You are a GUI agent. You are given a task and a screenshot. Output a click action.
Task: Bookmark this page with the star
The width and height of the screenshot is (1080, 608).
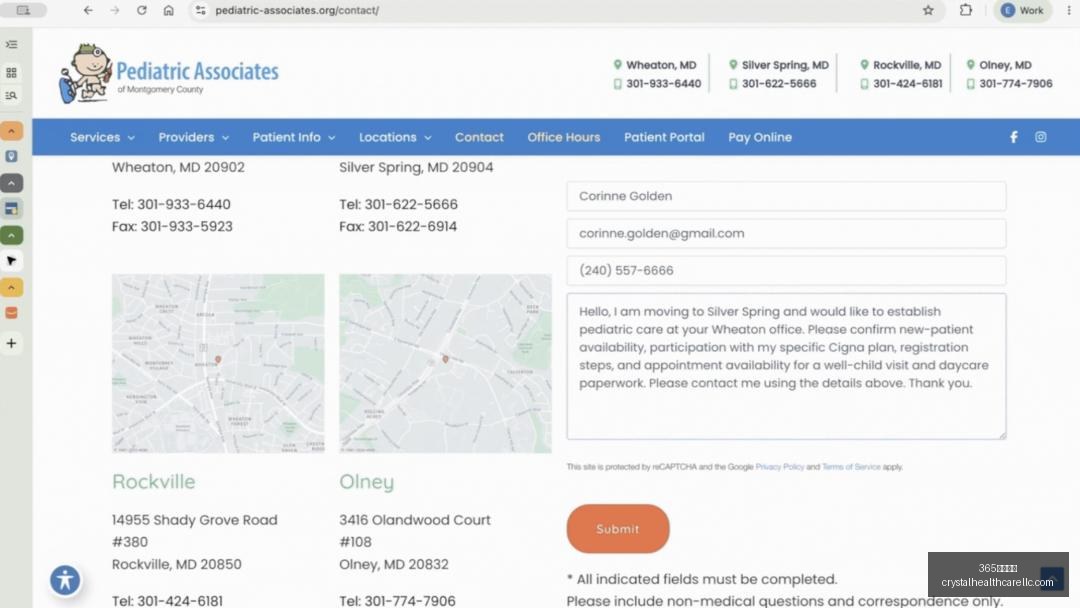point(928,10)
